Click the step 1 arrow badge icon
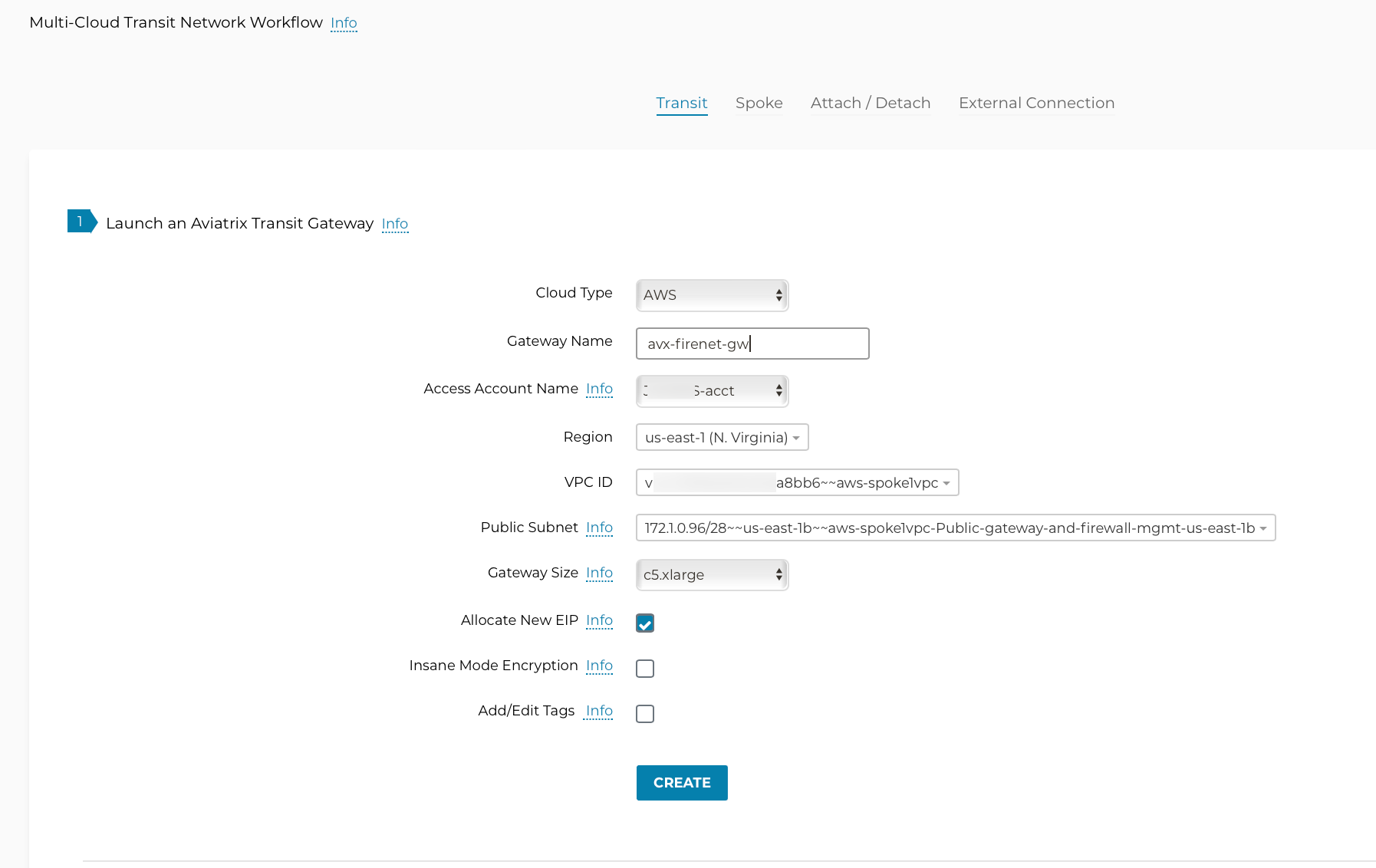Viewport: 1376px width, 868px height. coord(81,222)
